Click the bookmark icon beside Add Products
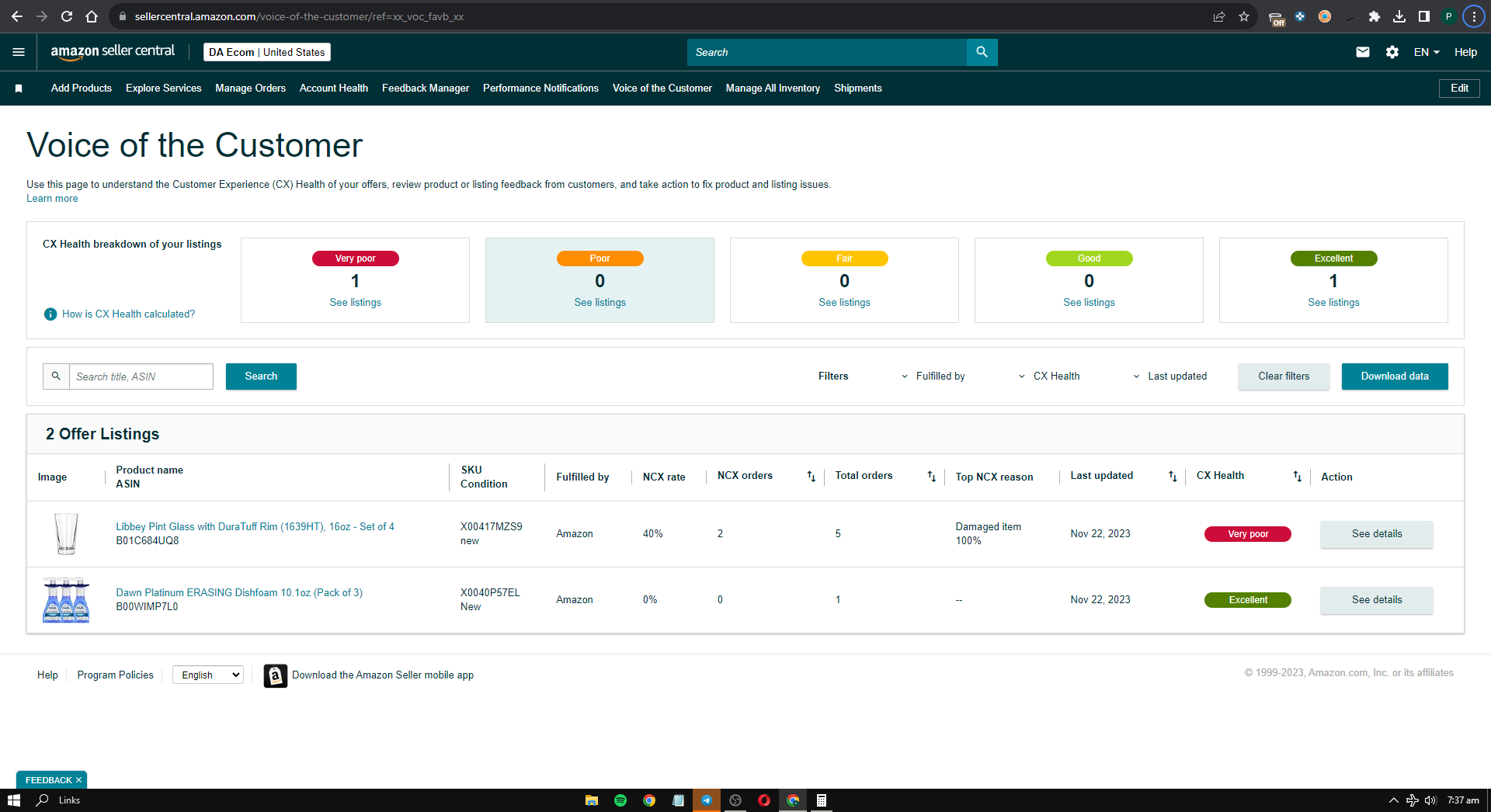This screenshot has width=1491, height=812. (x=19, y=88)
